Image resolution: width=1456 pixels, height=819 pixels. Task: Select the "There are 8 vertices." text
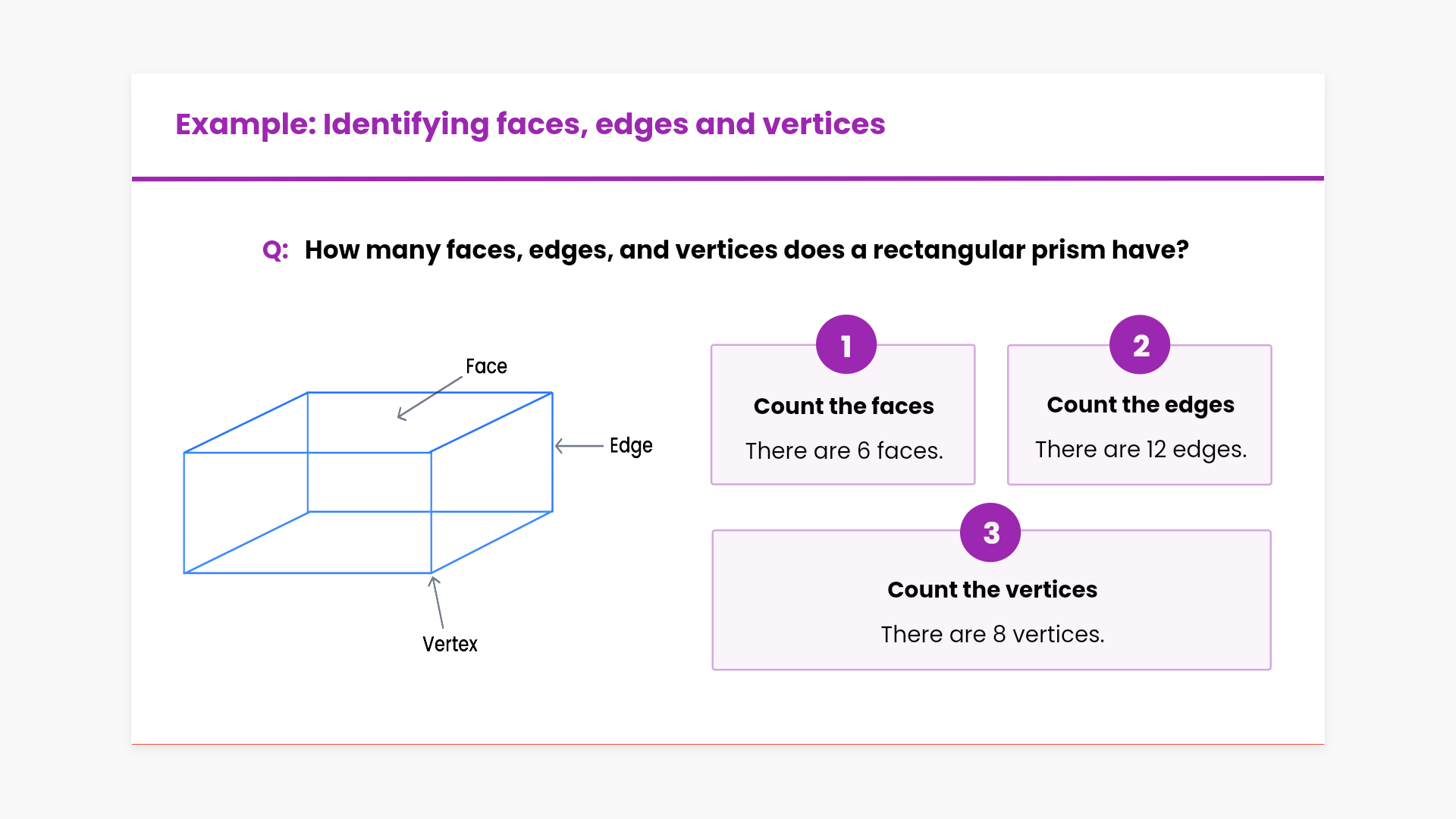pos(992,635)
